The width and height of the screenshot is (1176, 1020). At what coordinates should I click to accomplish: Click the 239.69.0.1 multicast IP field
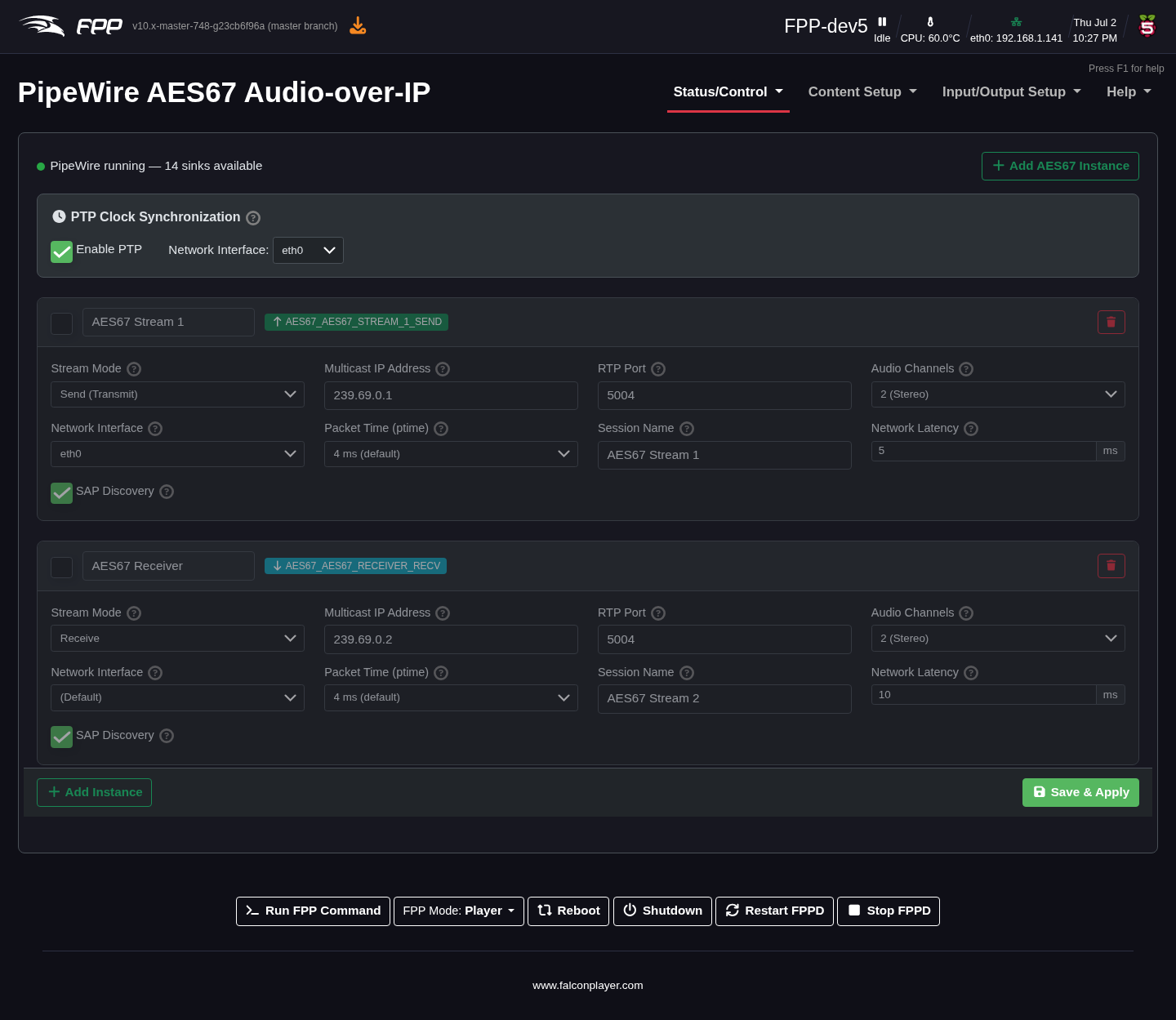[451, 395]
